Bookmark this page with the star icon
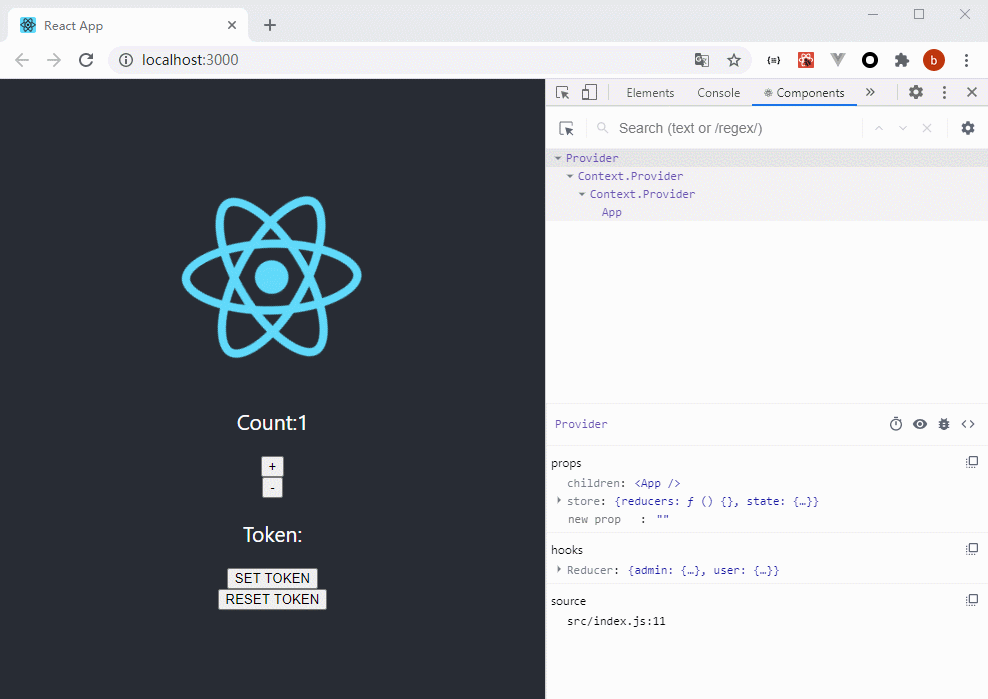This screenshot has width=988, height=699. (733, 60)
